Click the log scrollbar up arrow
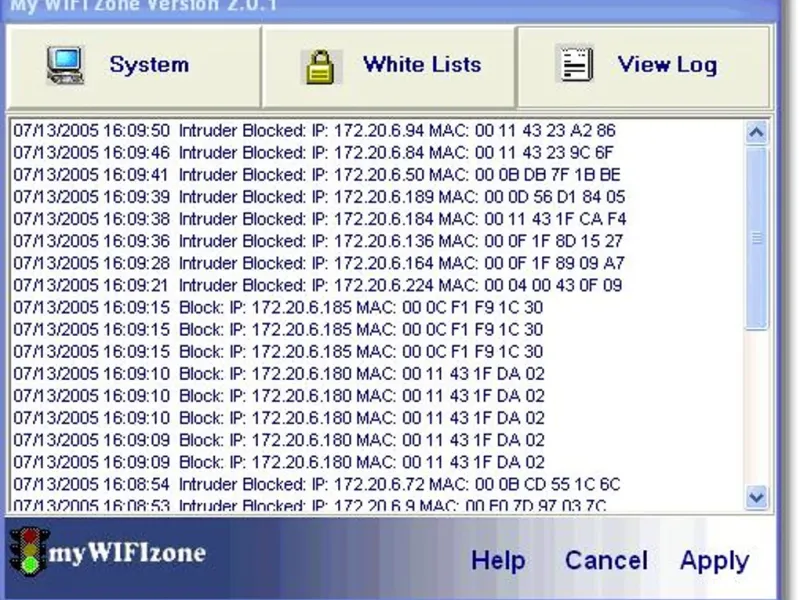 click(x=756, y=133)
